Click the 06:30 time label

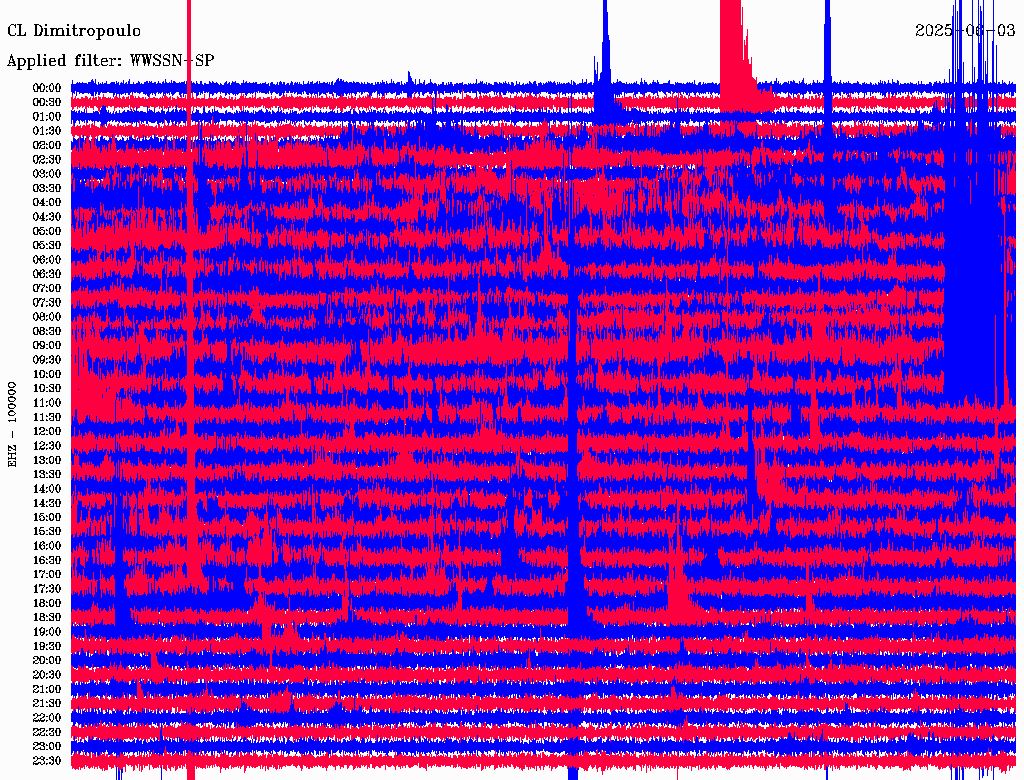47,274
